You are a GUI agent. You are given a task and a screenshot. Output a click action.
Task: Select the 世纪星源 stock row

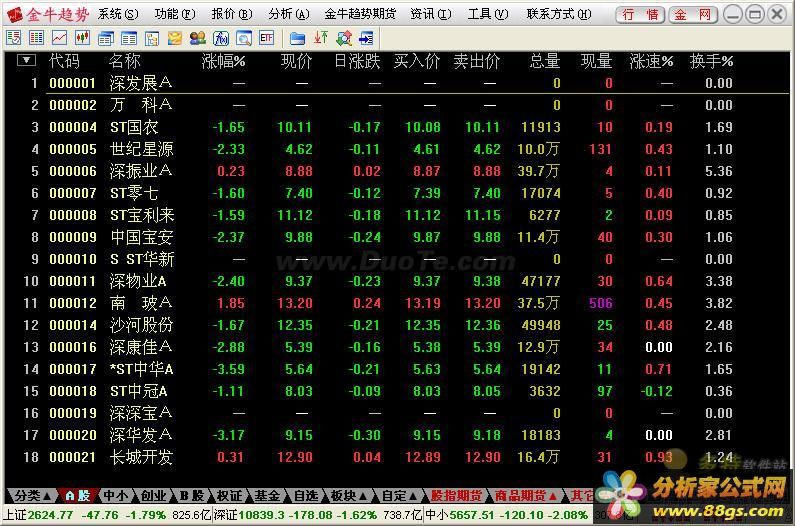click(396, 149)
